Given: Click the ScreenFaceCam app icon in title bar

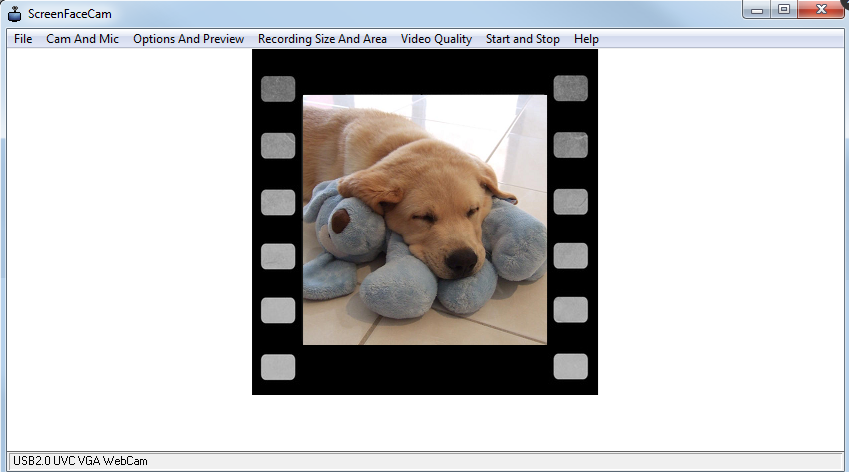Looking at the screenshot, I should (x=14, y=13).
